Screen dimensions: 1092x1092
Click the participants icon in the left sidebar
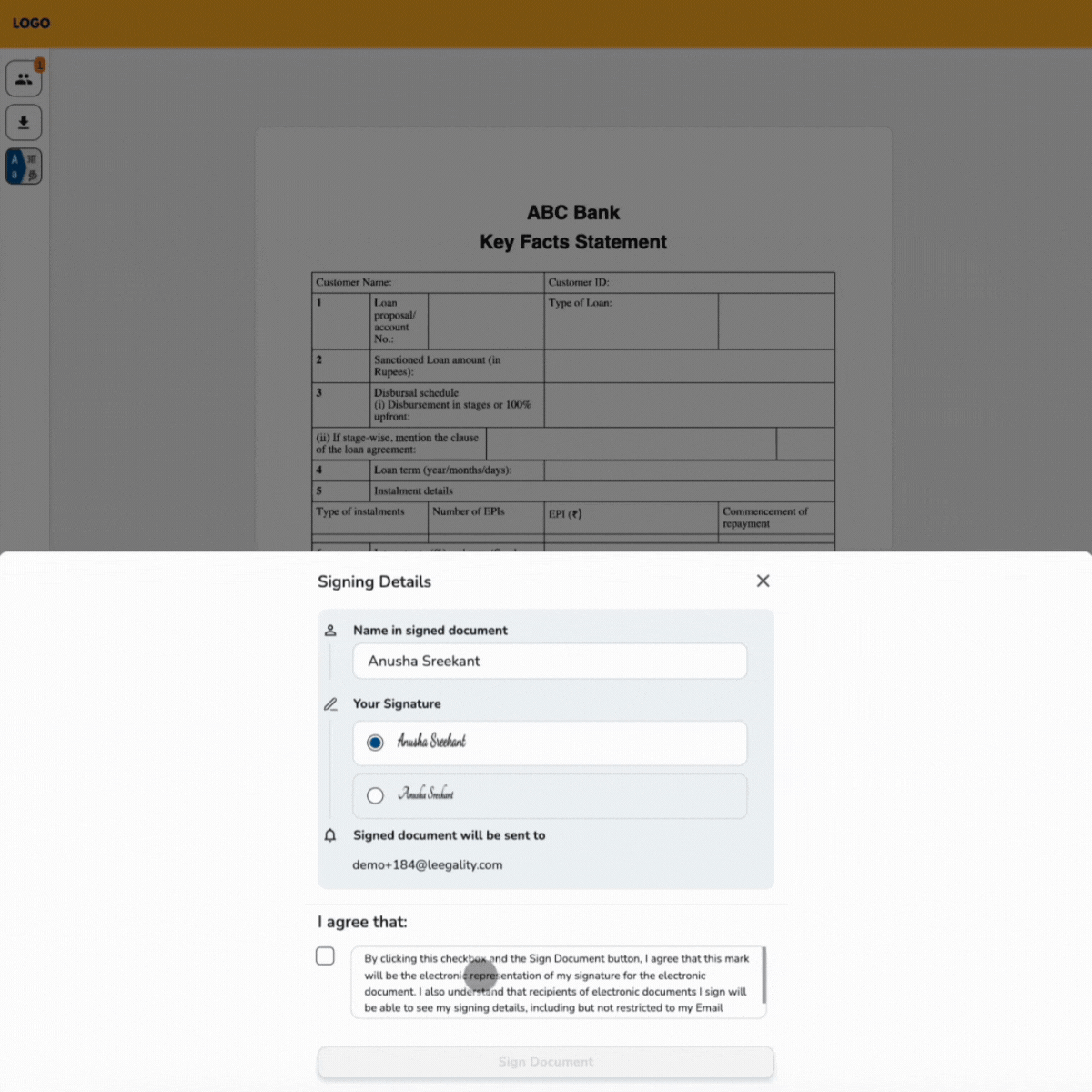[x=24, y=78]
